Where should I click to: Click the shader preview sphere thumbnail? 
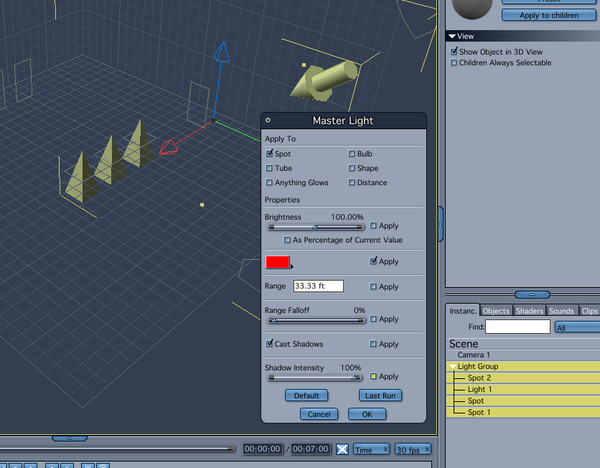[x=471, y=8]
